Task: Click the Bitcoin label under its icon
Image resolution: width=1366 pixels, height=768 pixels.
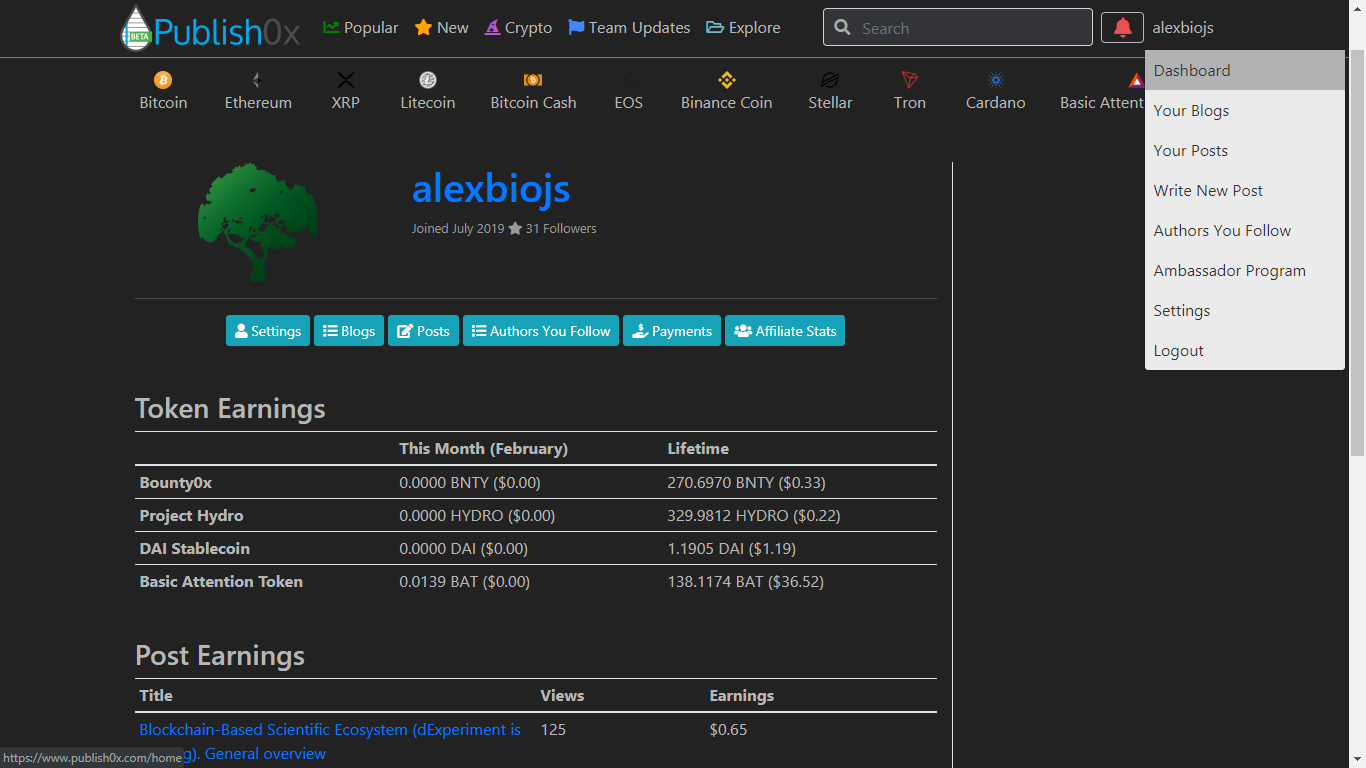Action: coord(163,102)
